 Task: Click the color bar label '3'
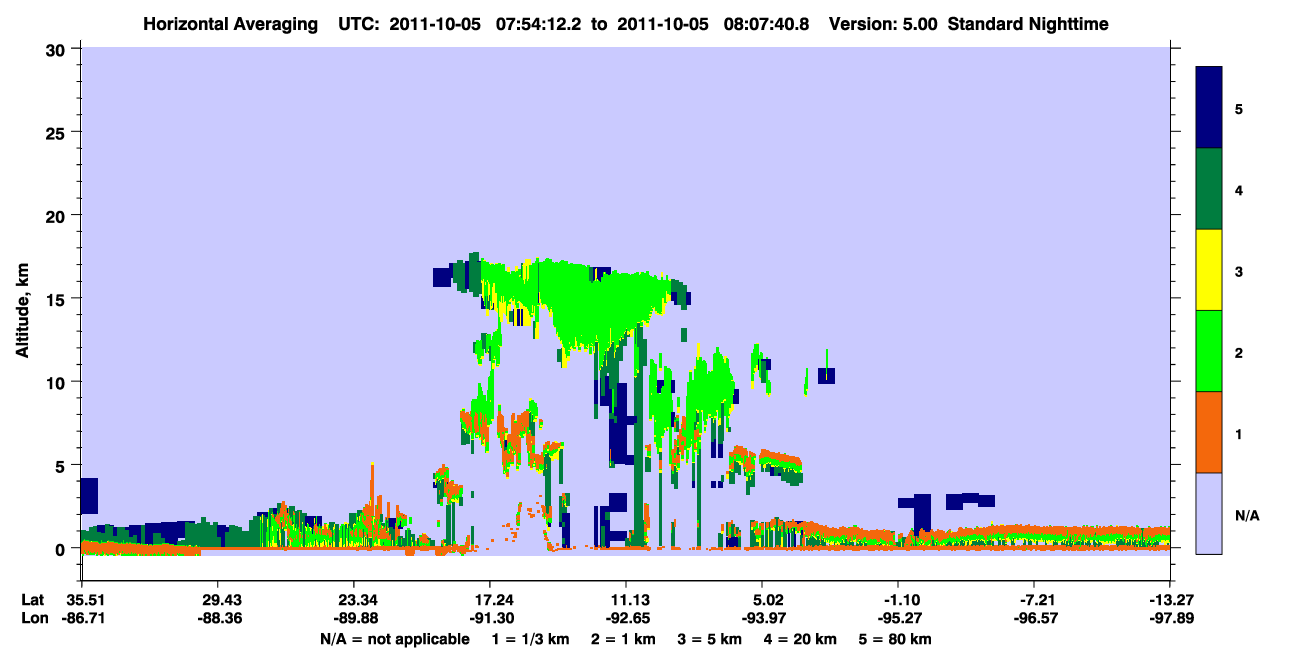point(1239,271)
